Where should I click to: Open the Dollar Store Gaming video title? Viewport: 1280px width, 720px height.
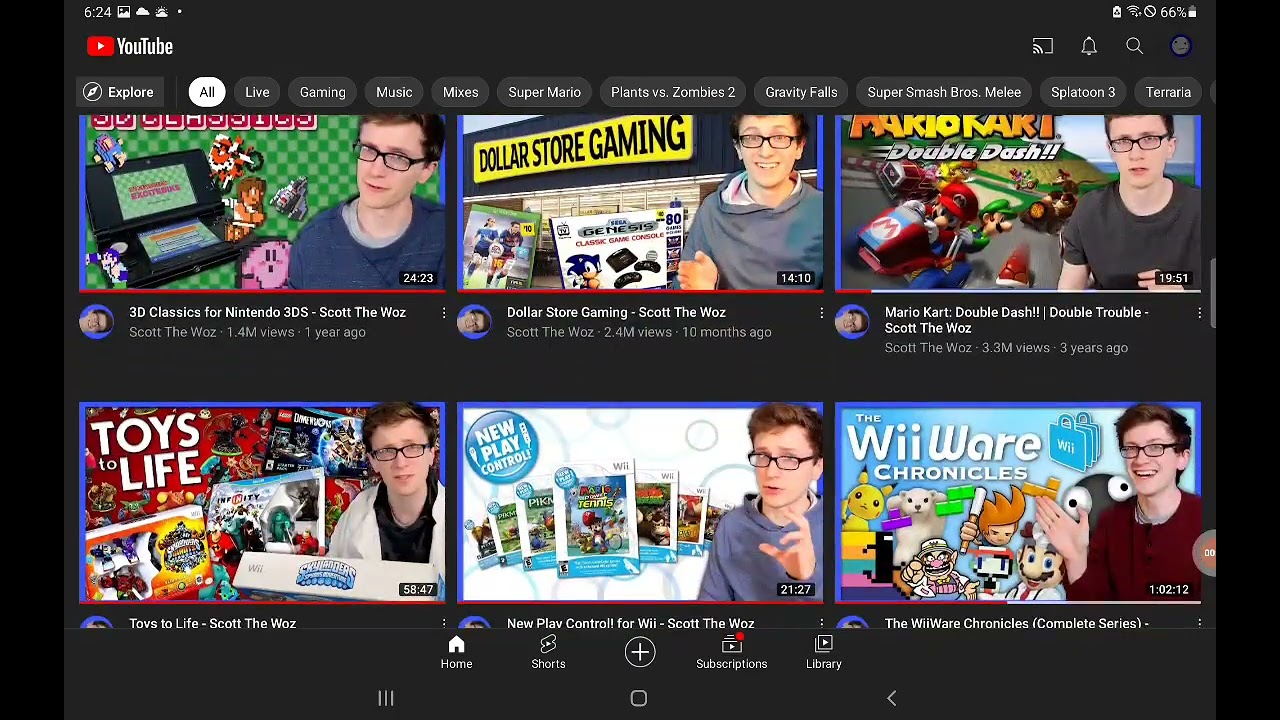(616, 312)
